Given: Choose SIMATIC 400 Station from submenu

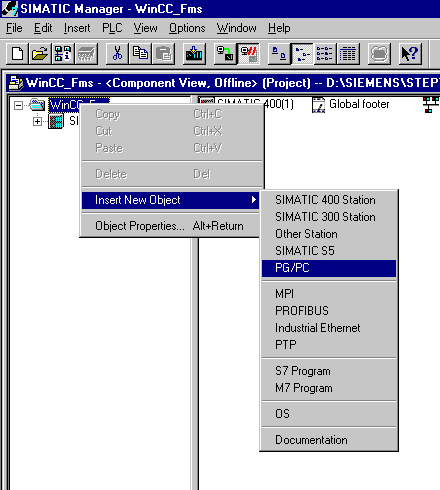Looking at the screenshot, I should (x=329, y=200).
